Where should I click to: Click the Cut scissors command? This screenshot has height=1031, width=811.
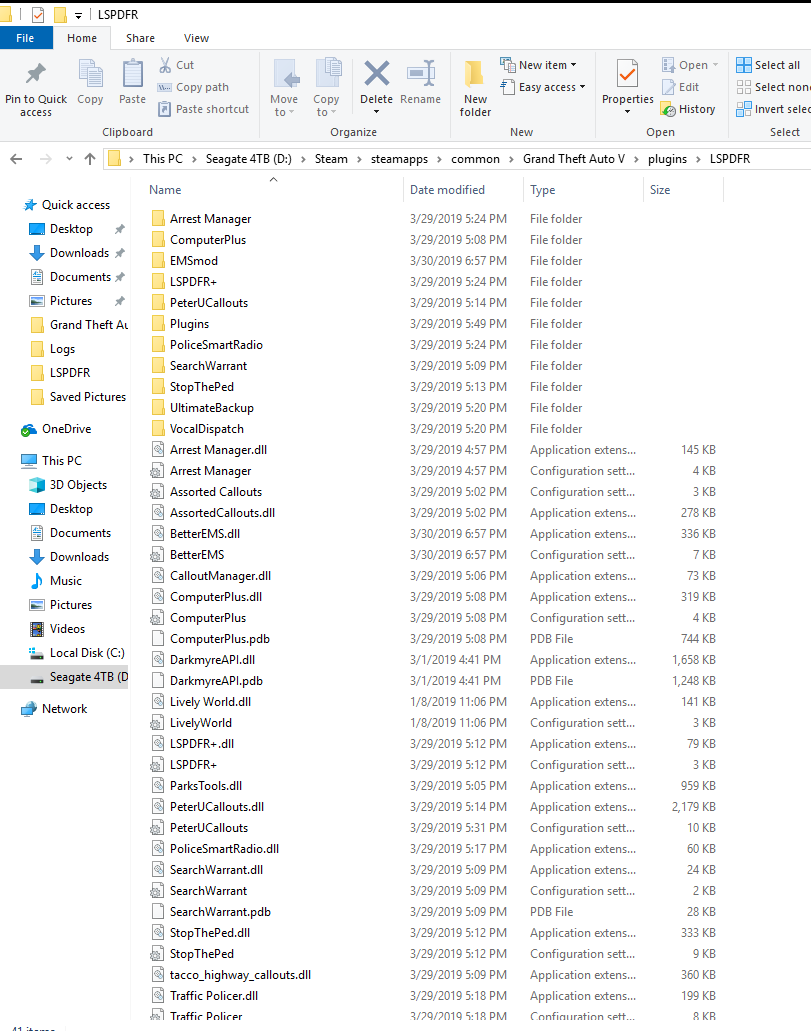176,65
